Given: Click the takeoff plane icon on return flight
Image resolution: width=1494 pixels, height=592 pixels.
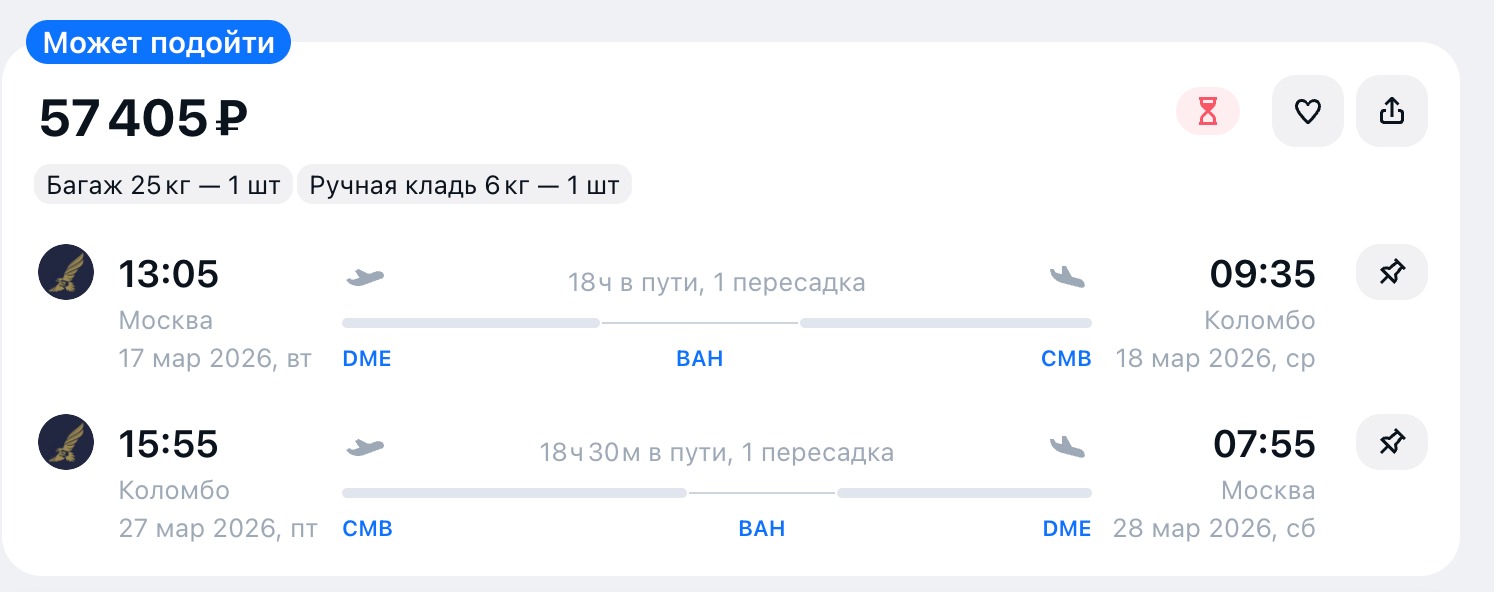Looking at the screenshot, I should pyautogui.click(x=365, y=447).
